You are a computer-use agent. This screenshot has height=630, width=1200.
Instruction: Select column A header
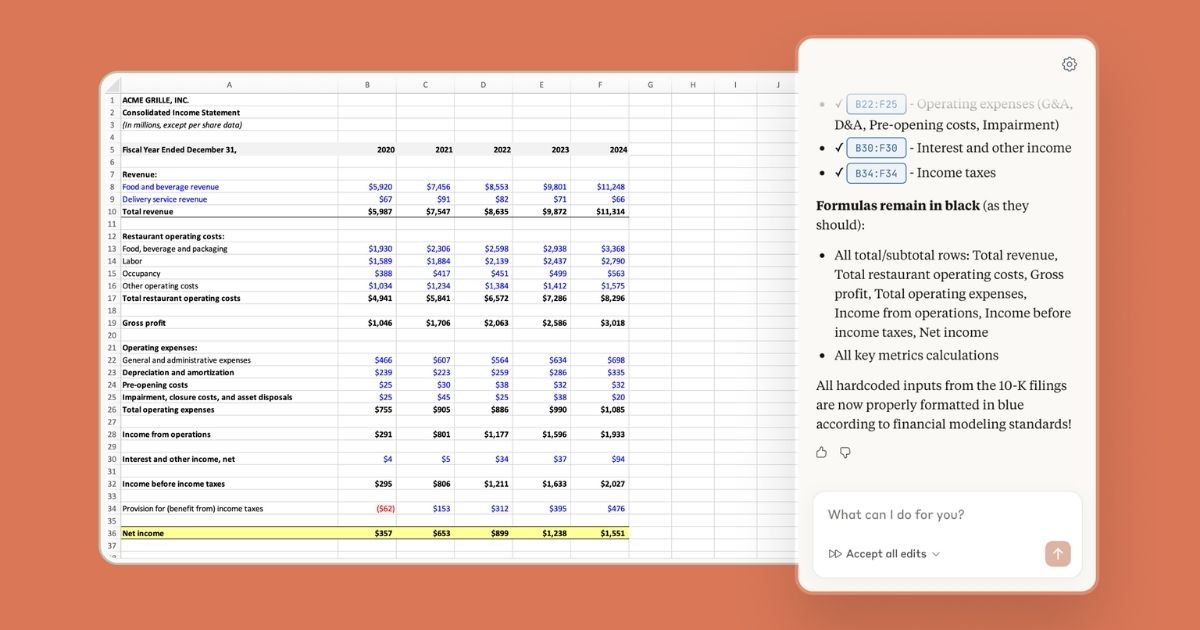pos(229,85)
